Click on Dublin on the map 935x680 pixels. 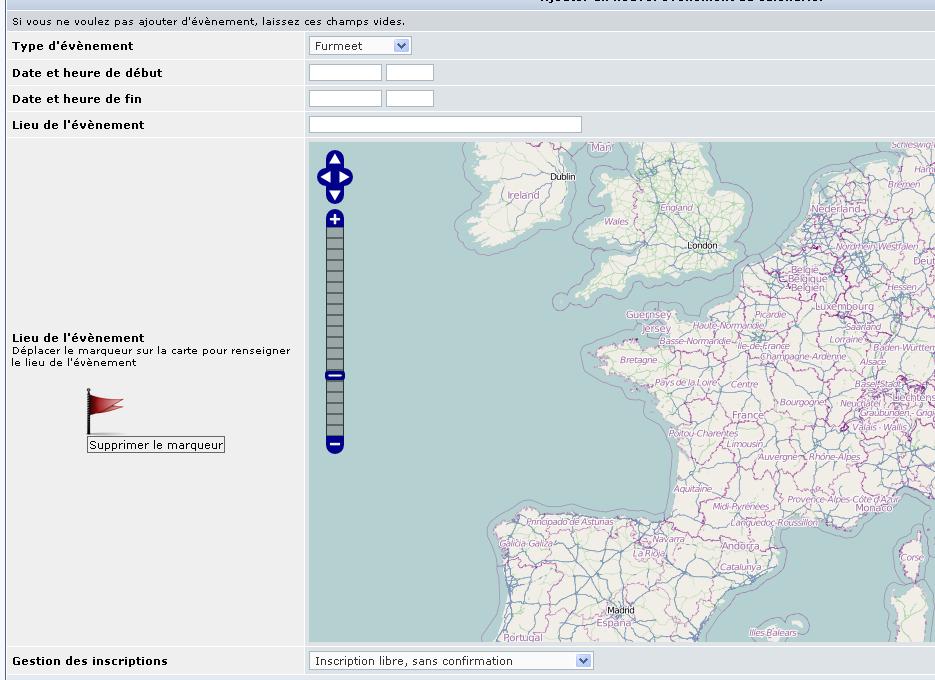click(563, 177)
